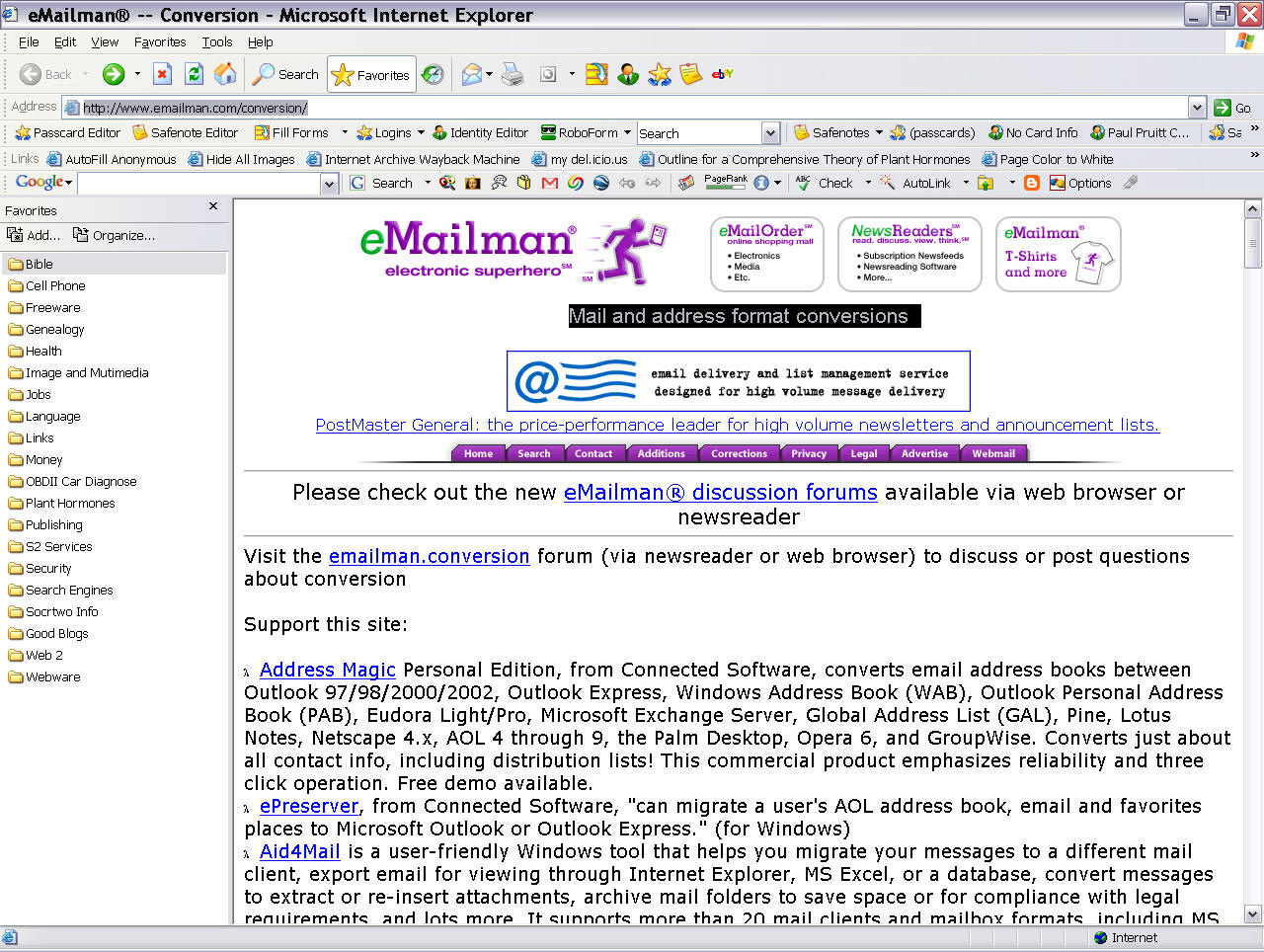This screenshot has width=1264, height=952.
Task: Open the eMailman discussion forums link
Action: coord(720,492)
